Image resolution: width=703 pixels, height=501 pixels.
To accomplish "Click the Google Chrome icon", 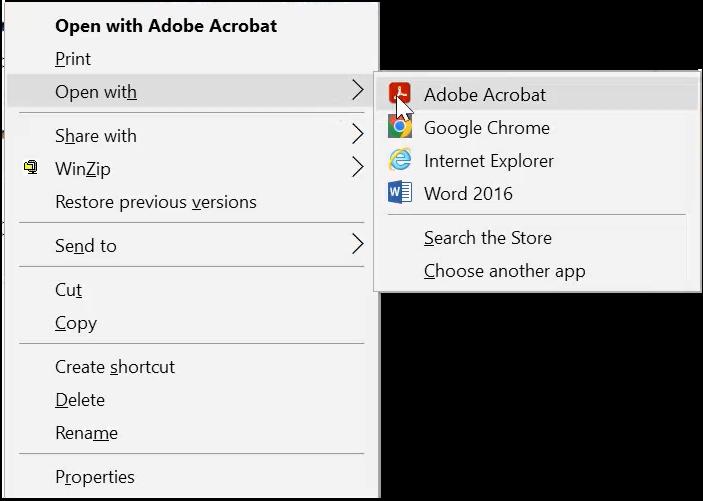I will (399, 126).
